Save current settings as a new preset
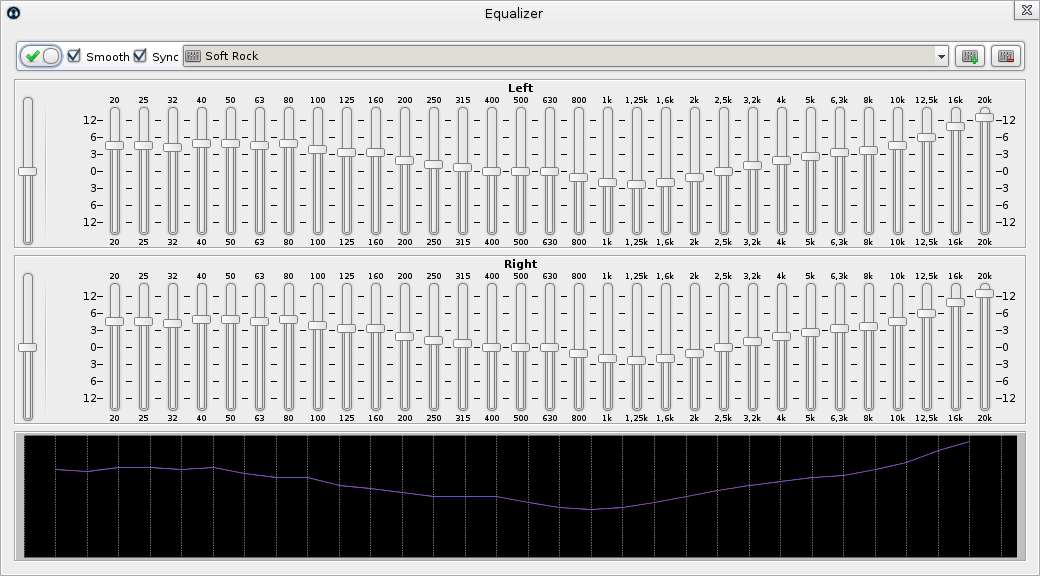 pos(967,56)
